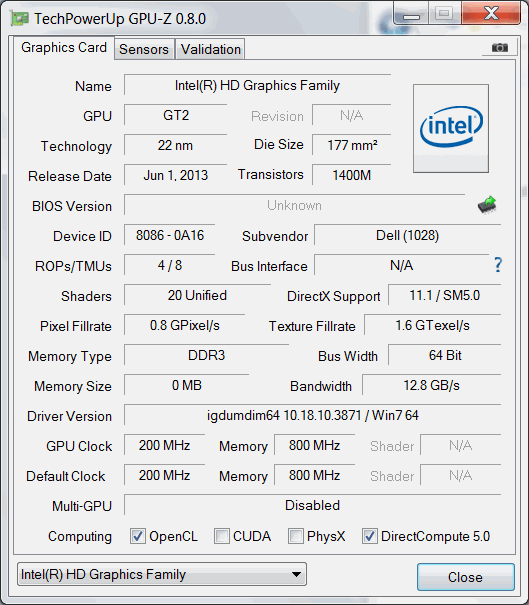Select the Graphics Card tab
Screen dimensions: 529x605
click(64, 47)
